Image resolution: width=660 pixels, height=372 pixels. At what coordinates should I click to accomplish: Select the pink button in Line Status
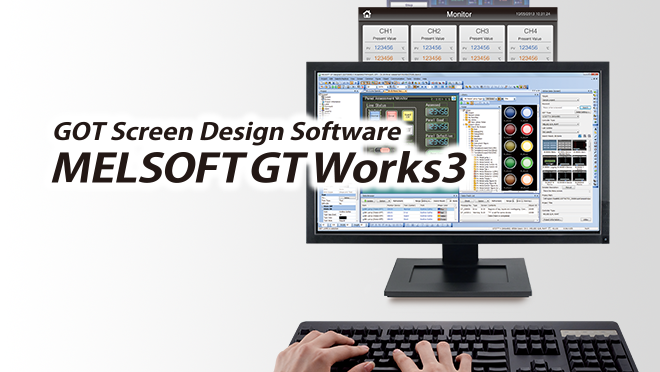tap(391, 115)
